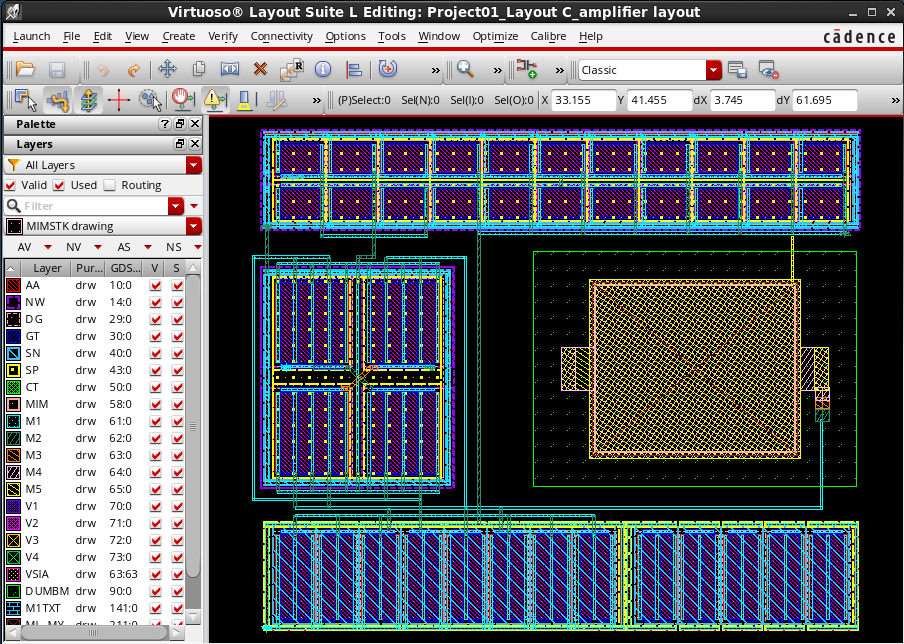Select the selection pointer tool icon

[25, 100]
